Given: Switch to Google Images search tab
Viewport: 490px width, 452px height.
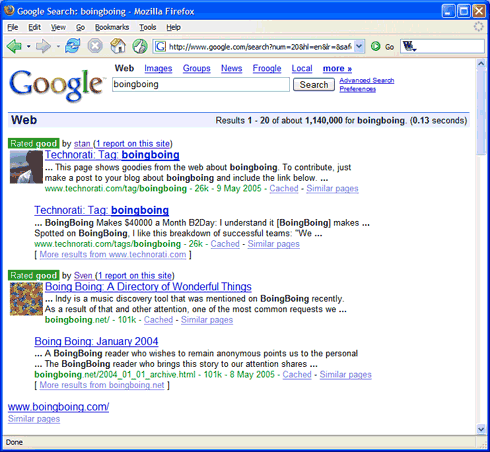Looking at the screenshot, I should [x=158, y=68].
